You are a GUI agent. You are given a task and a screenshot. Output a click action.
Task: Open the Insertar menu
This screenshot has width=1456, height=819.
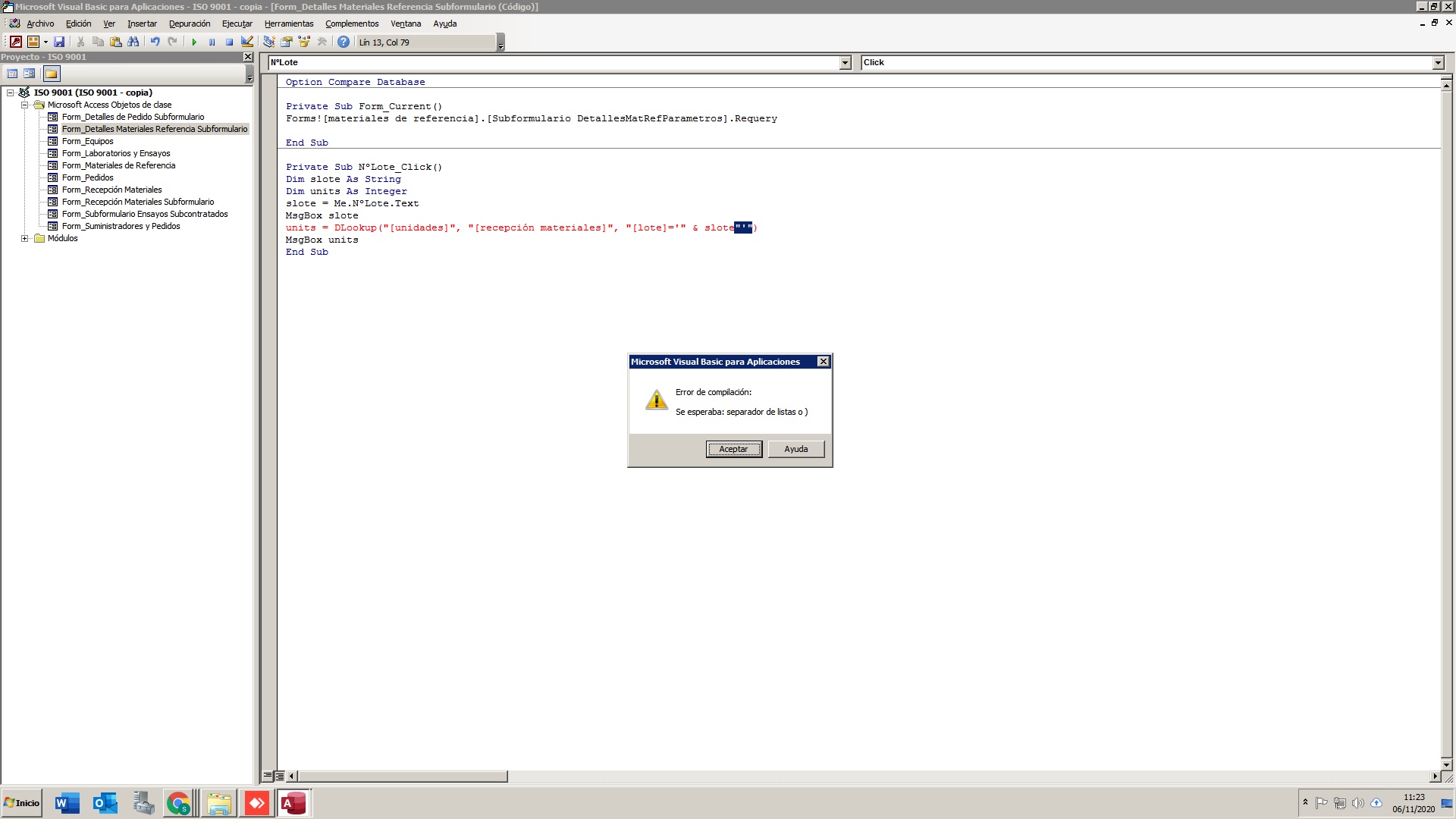click(x=142, y=24)
